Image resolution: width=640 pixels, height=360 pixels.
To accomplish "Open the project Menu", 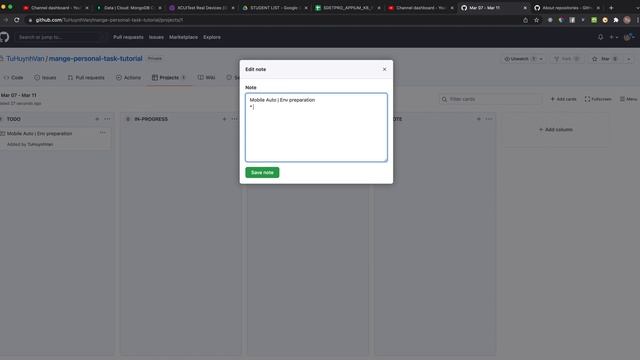I will (x=629, y=99).
